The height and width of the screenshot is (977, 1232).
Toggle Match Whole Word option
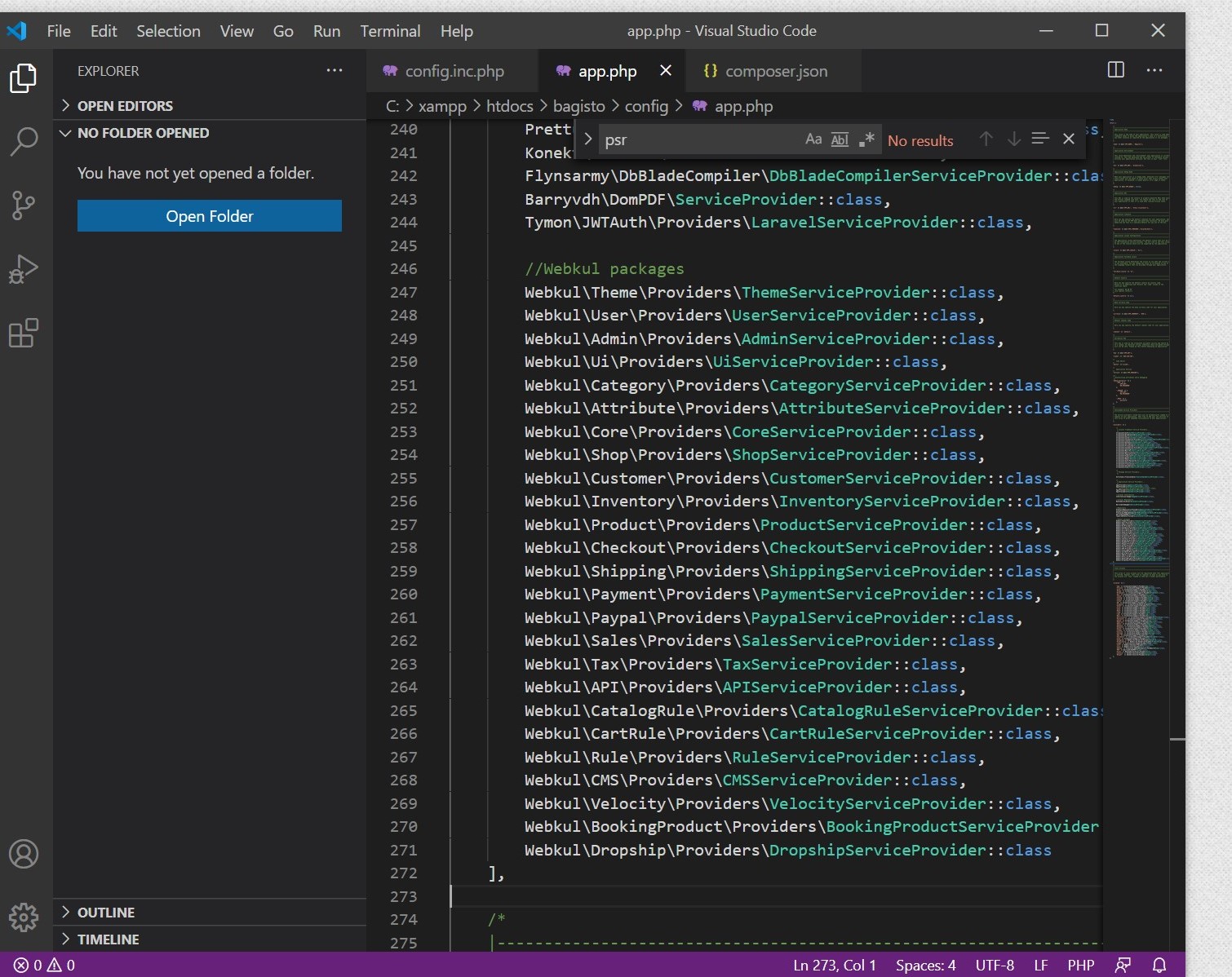pos(840,139)
